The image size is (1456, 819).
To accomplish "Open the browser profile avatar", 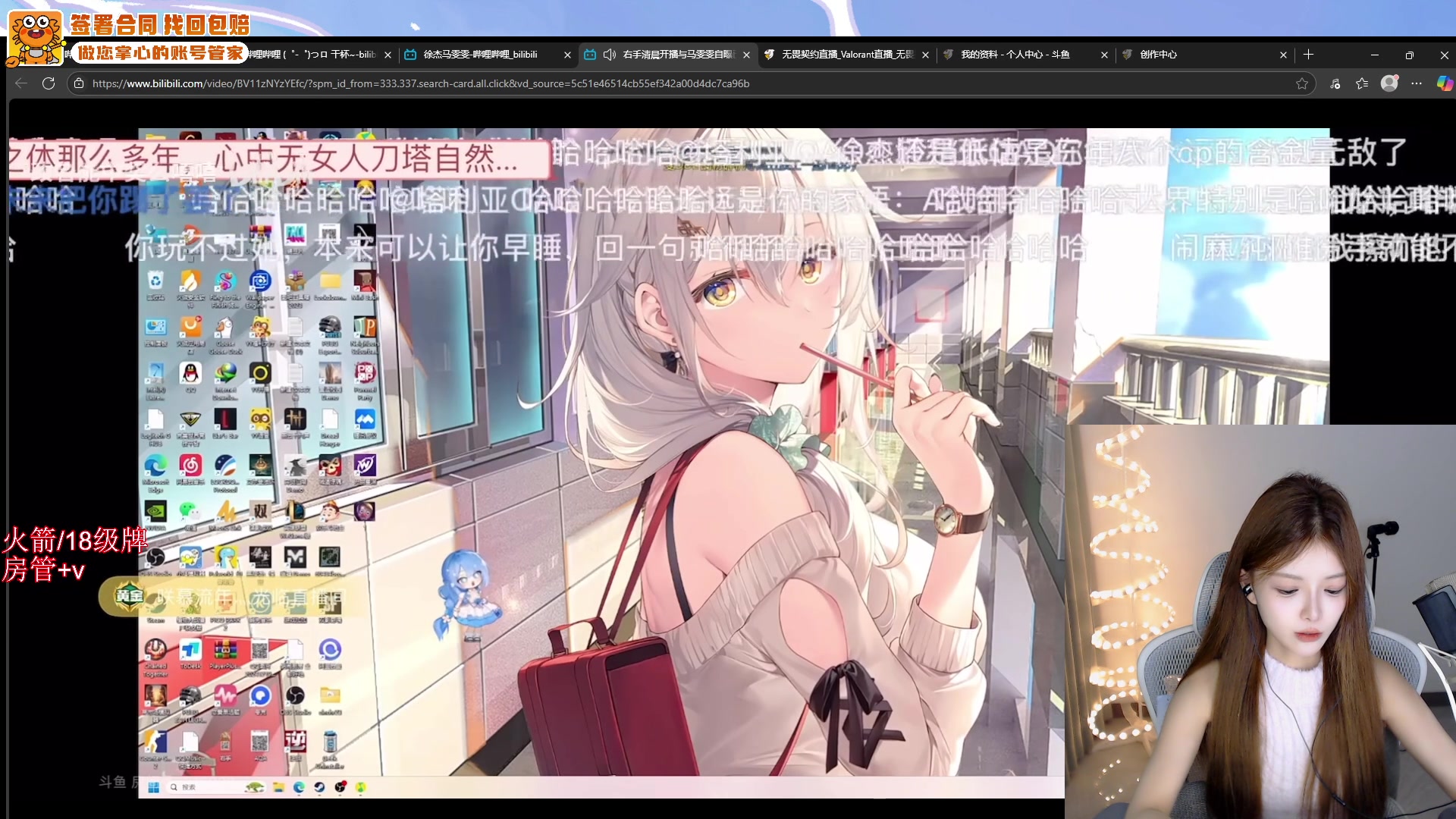I will [1389, 83].
